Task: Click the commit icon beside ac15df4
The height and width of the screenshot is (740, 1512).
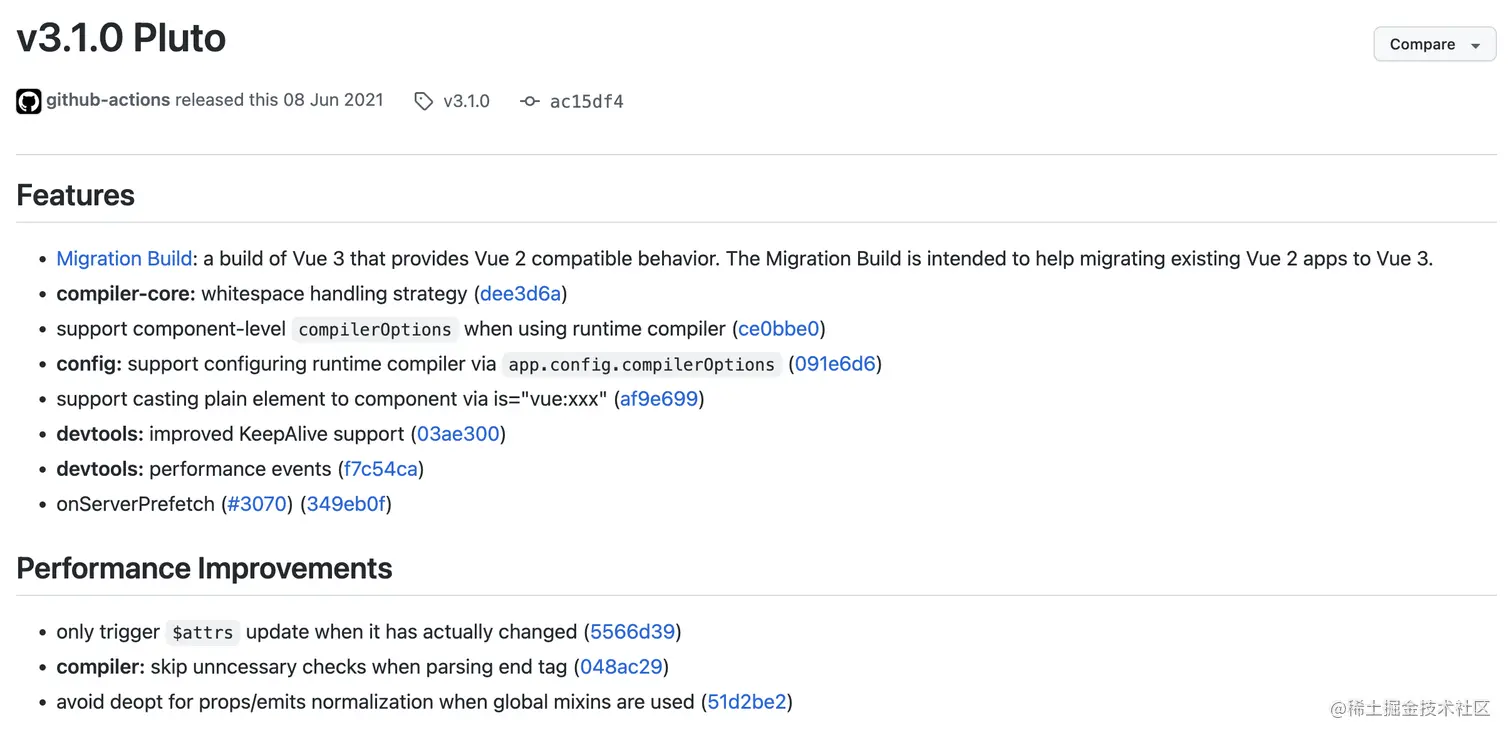Action: coord(530,101)
